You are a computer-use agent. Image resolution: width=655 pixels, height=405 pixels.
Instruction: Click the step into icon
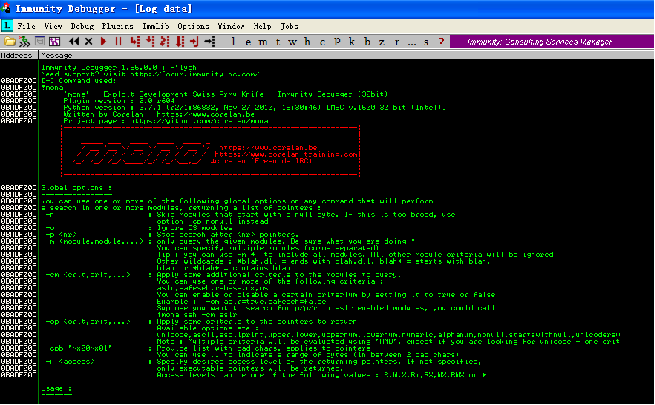[x=135, y=41]
